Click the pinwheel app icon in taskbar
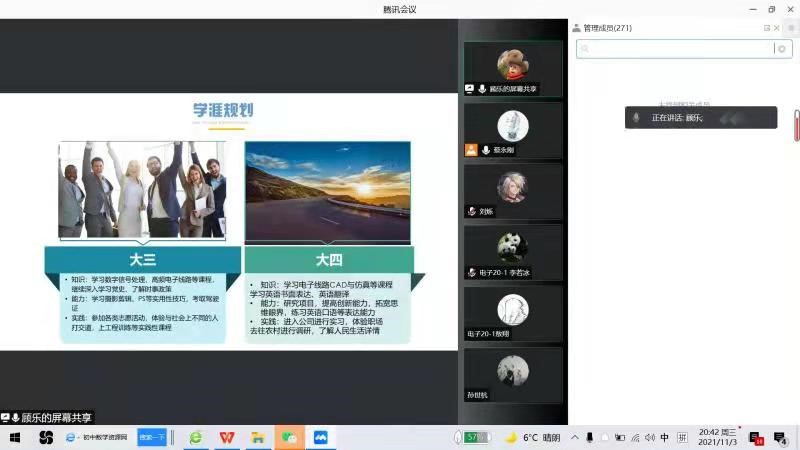Viewport: 800px width, 450px height. tap(46, 437)
